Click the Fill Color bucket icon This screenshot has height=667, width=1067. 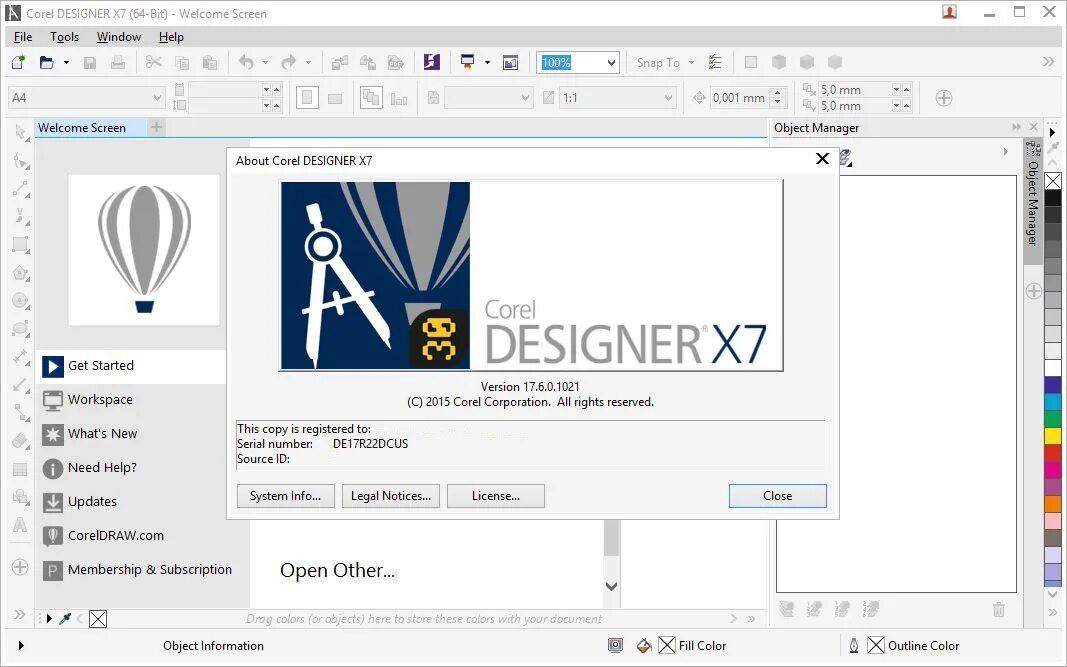click(x=644, y=645)
